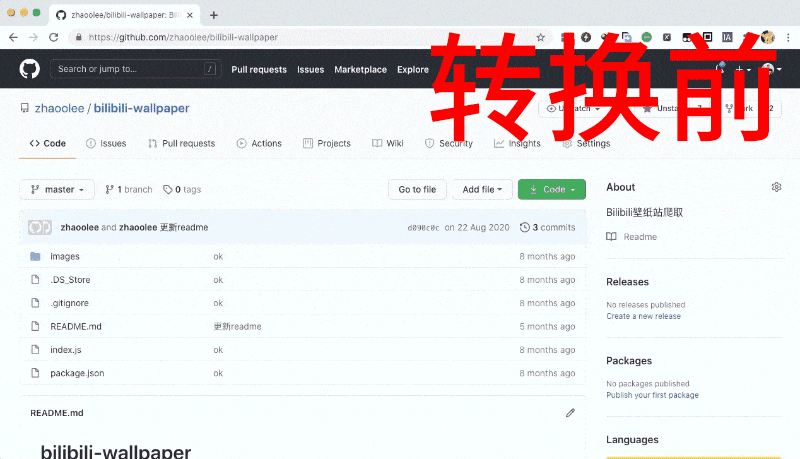800x459 pixels.
Task: Open the repository Pull requests tab
Action: (182, 143)
